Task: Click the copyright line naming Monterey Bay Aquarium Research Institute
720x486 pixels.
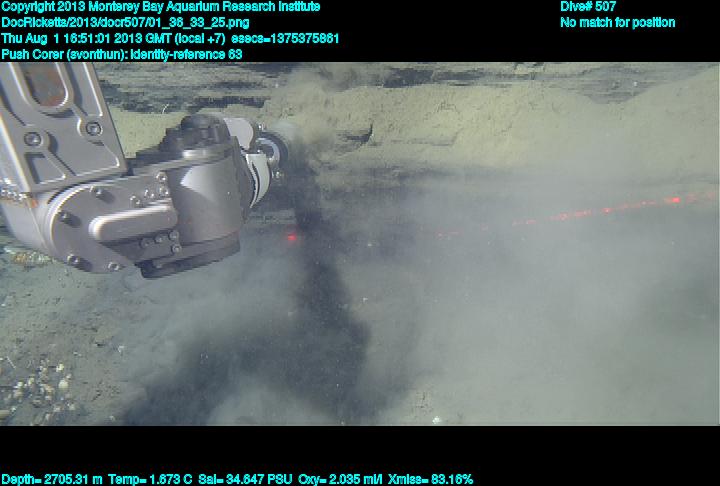Action: pos(161,7)
